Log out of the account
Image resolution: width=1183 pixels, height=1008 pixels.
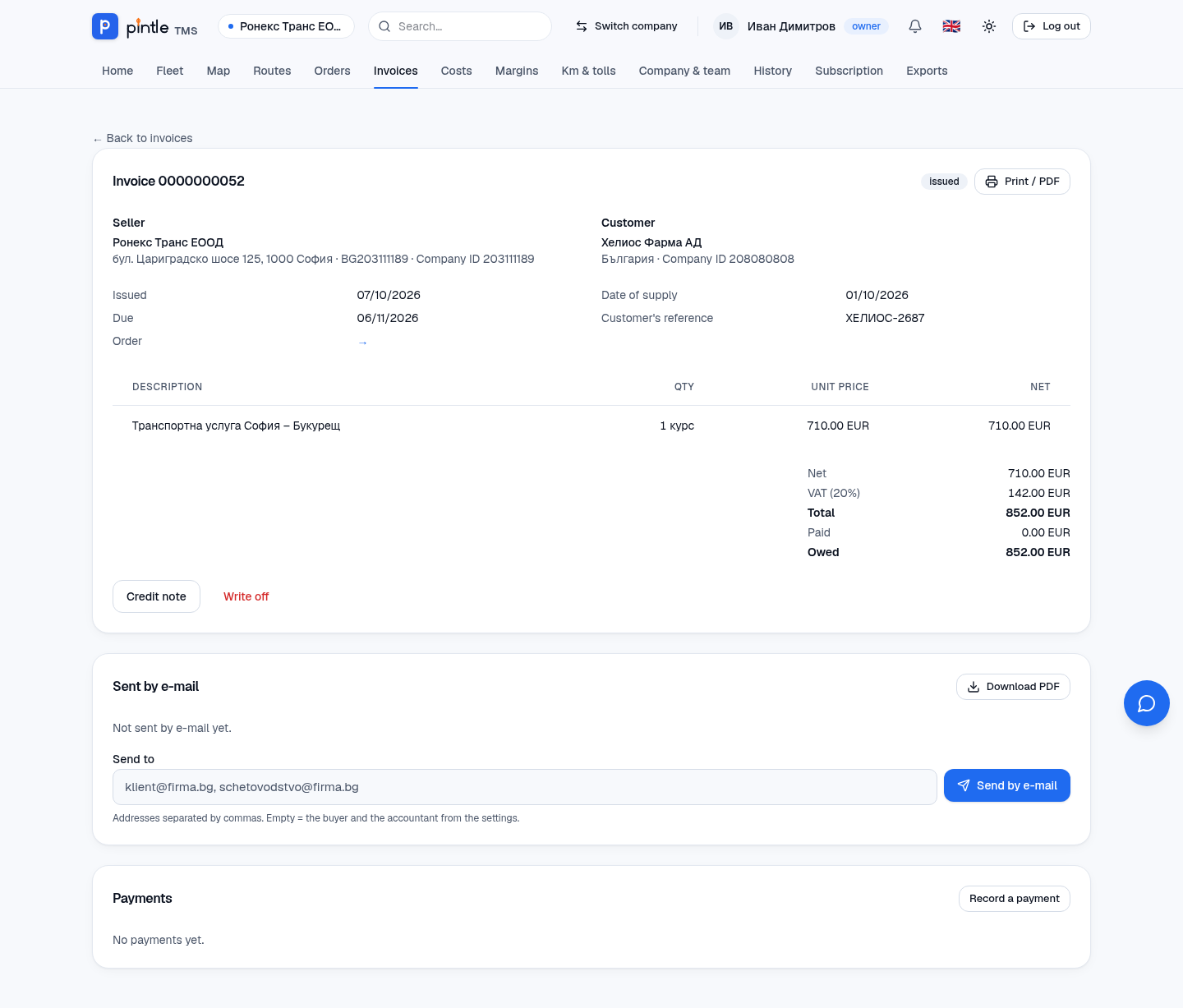(1052, 26)
